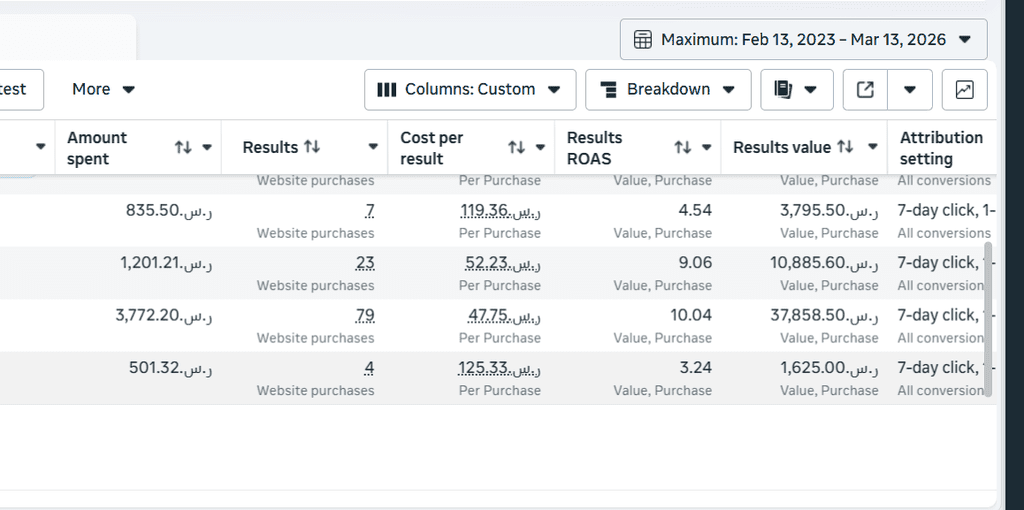Open the Maximum date range picker

pos(803,40)
